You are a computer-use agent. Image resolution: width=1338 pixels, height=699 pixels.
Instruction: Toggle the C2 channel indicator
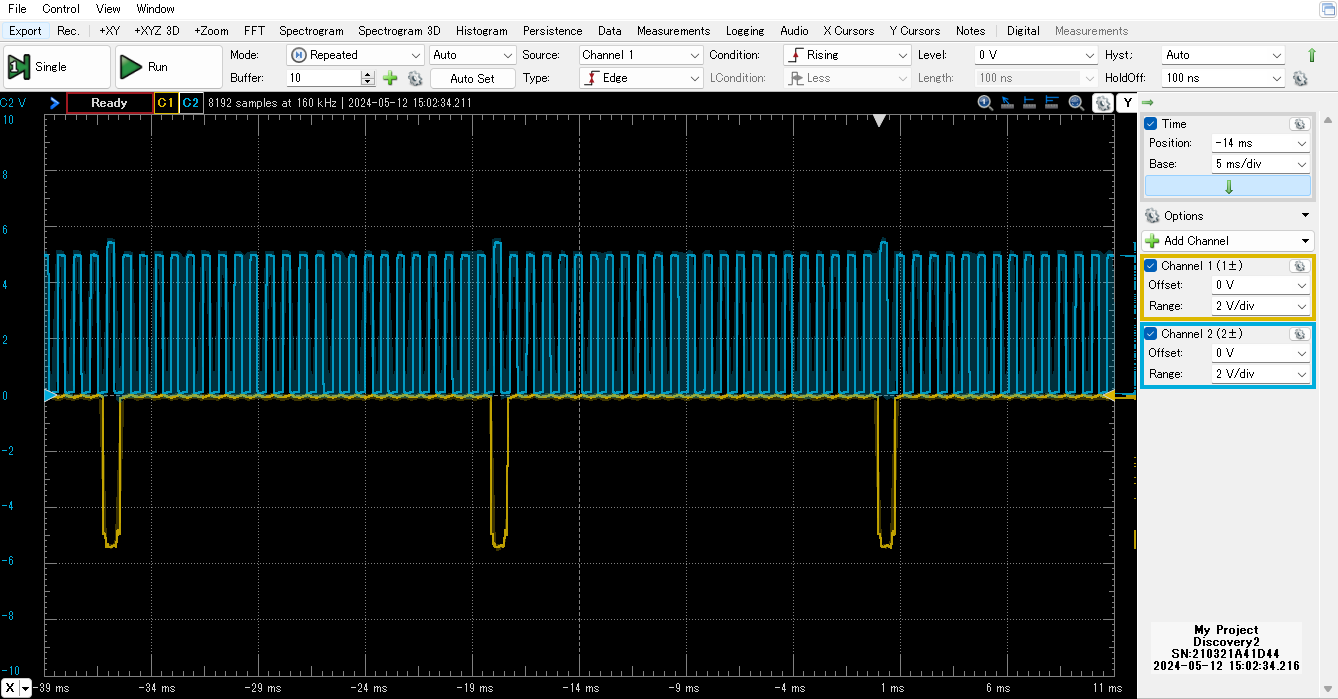191,103
